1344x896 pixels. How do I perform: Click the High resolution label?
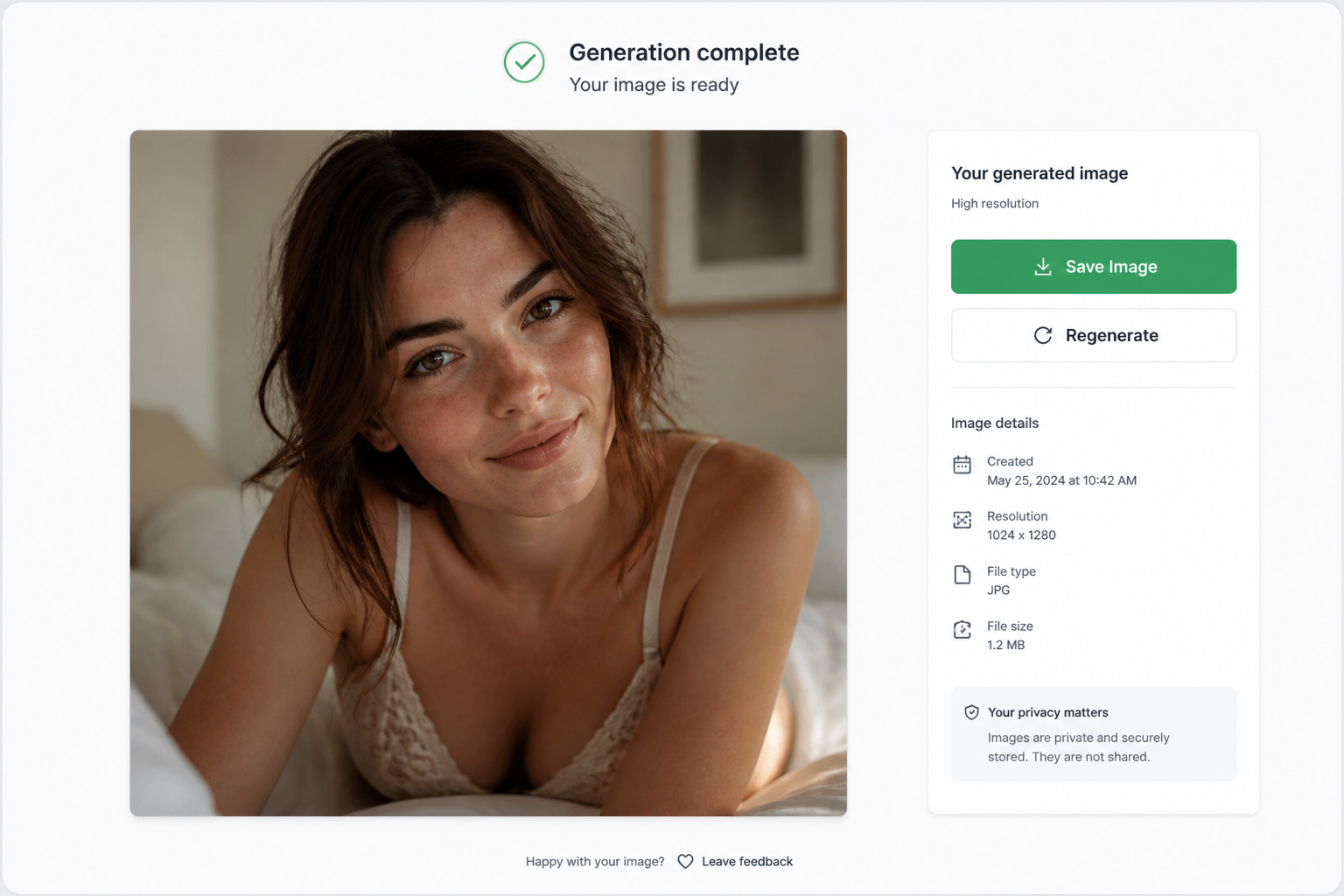[995, 203]
